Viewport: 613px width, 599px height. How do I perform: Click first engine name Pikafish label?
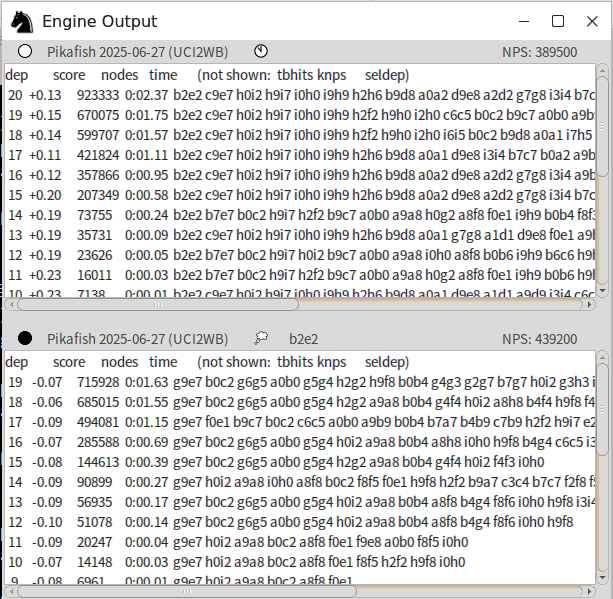137,52
